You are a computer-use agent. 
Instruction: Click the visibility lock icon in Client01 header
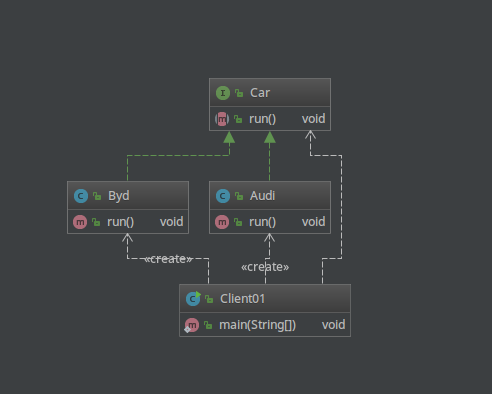pos(209,299)
